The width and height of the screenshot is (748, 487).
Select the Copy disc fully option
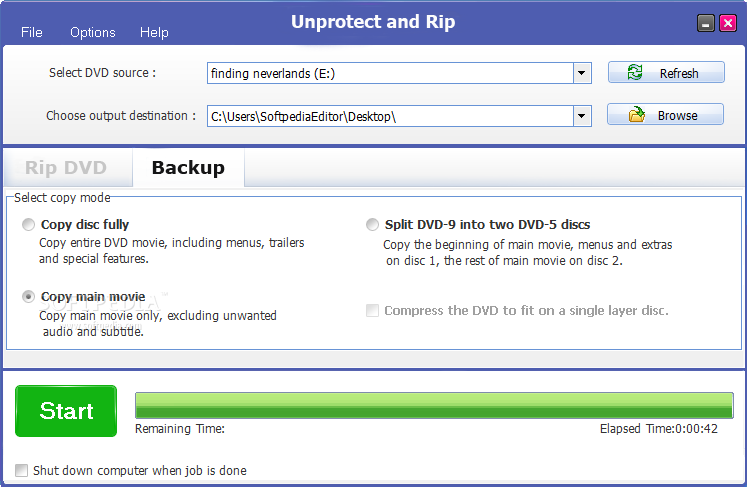(x=29, y=225)
